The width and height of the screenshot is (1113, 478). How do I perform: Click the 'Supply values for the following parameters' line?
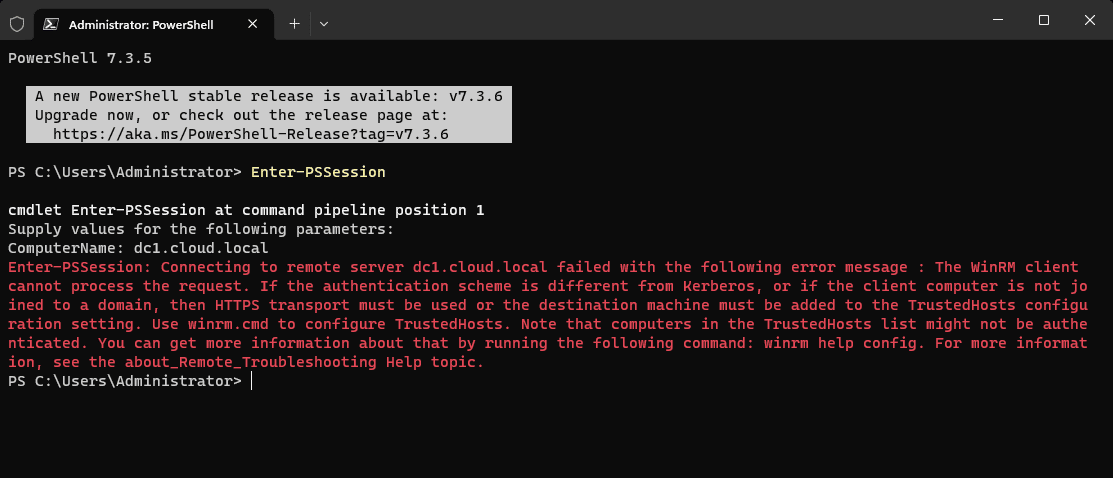[x=201, y=229]
